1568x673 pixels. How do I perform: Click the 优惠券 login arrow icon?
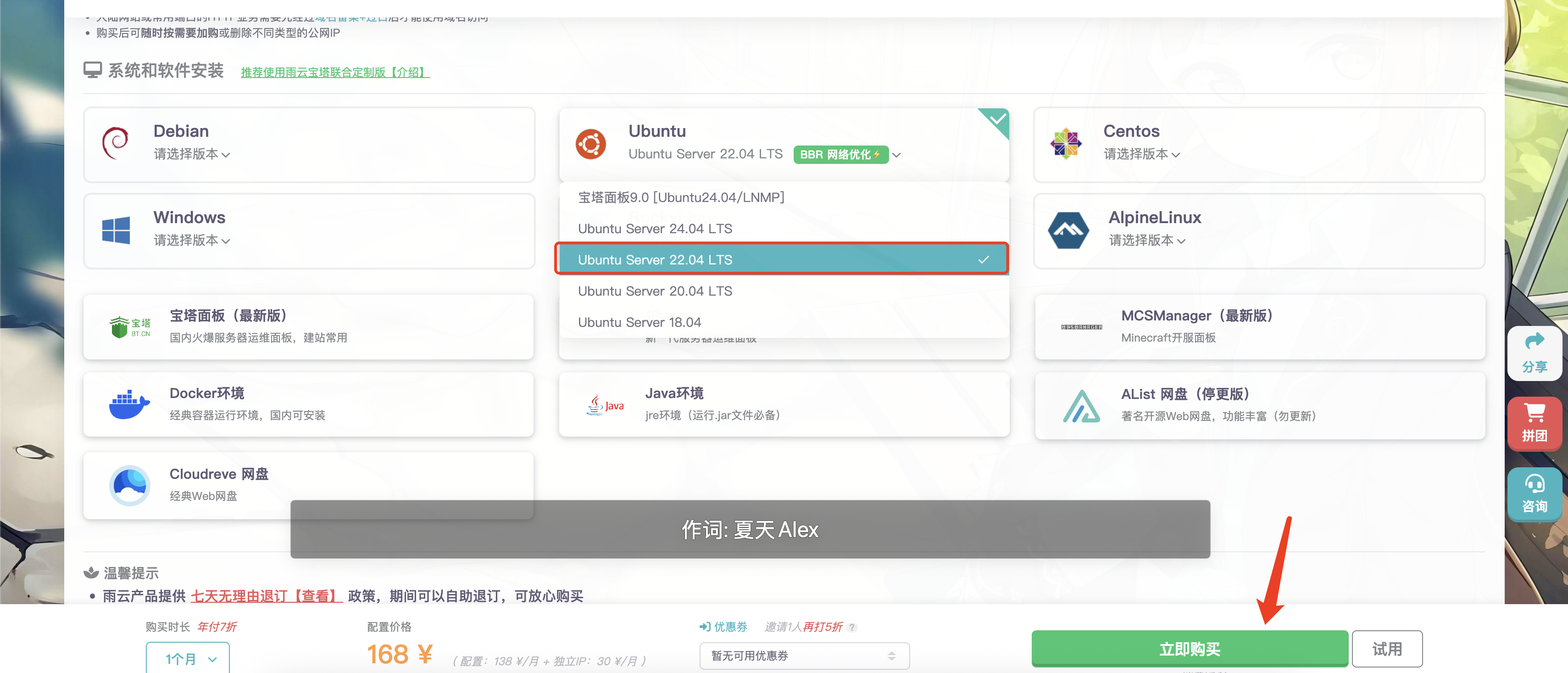click(x=705, y=627)
